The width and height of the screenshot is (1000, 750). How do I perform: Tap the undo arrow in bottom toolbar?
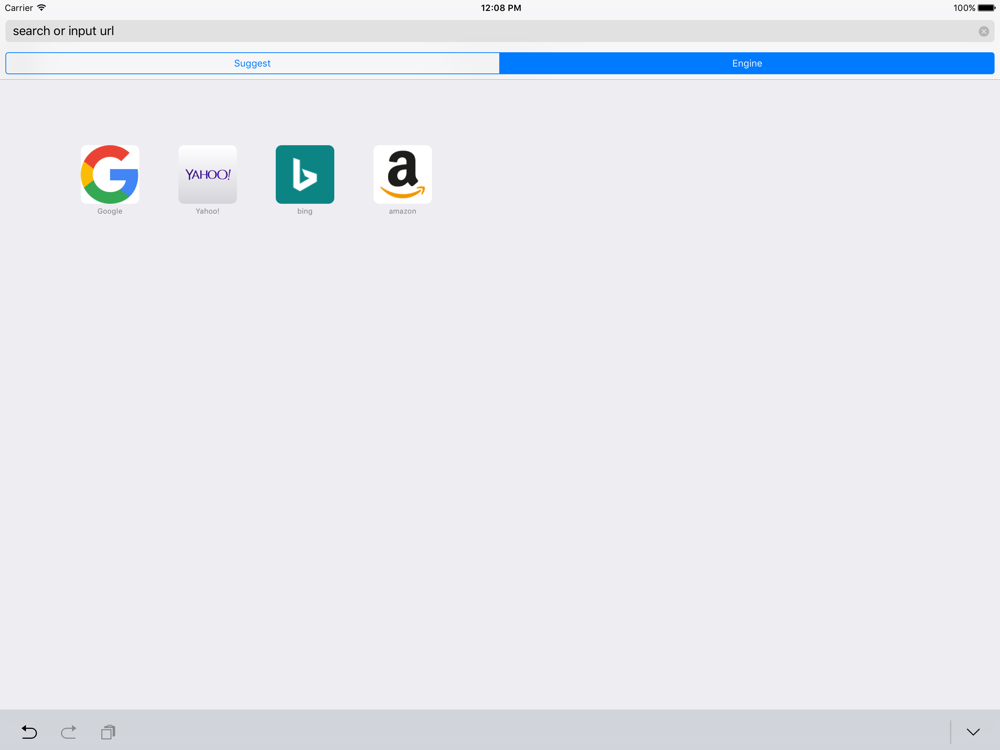point(29,732)
